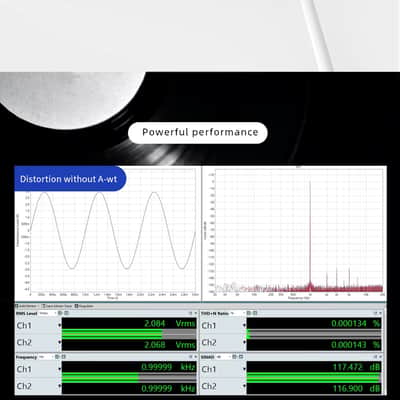The width and height of the screenshot is (400, 400).
Task: Click the THD+N Ratio meter bar
Action: coord(314,334)
